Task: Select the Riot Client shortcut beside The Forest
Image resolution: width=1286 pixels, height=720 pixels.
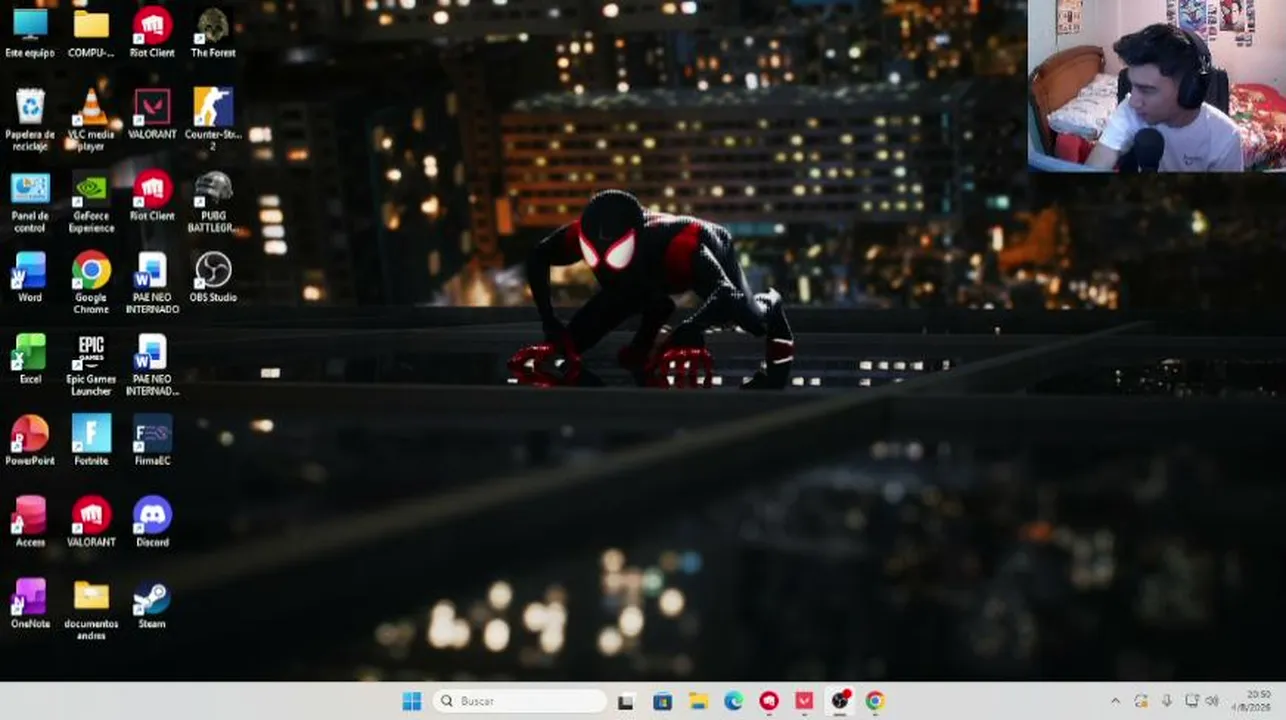Action: click(152, 32)
